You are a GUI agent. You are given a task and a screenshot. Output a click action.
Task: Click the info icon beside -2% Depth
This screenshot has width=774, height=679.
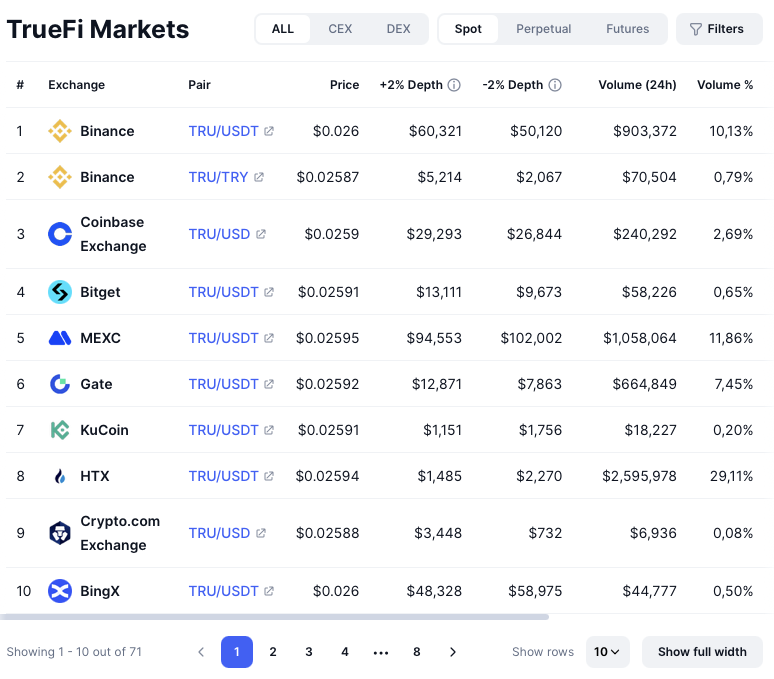555,85
